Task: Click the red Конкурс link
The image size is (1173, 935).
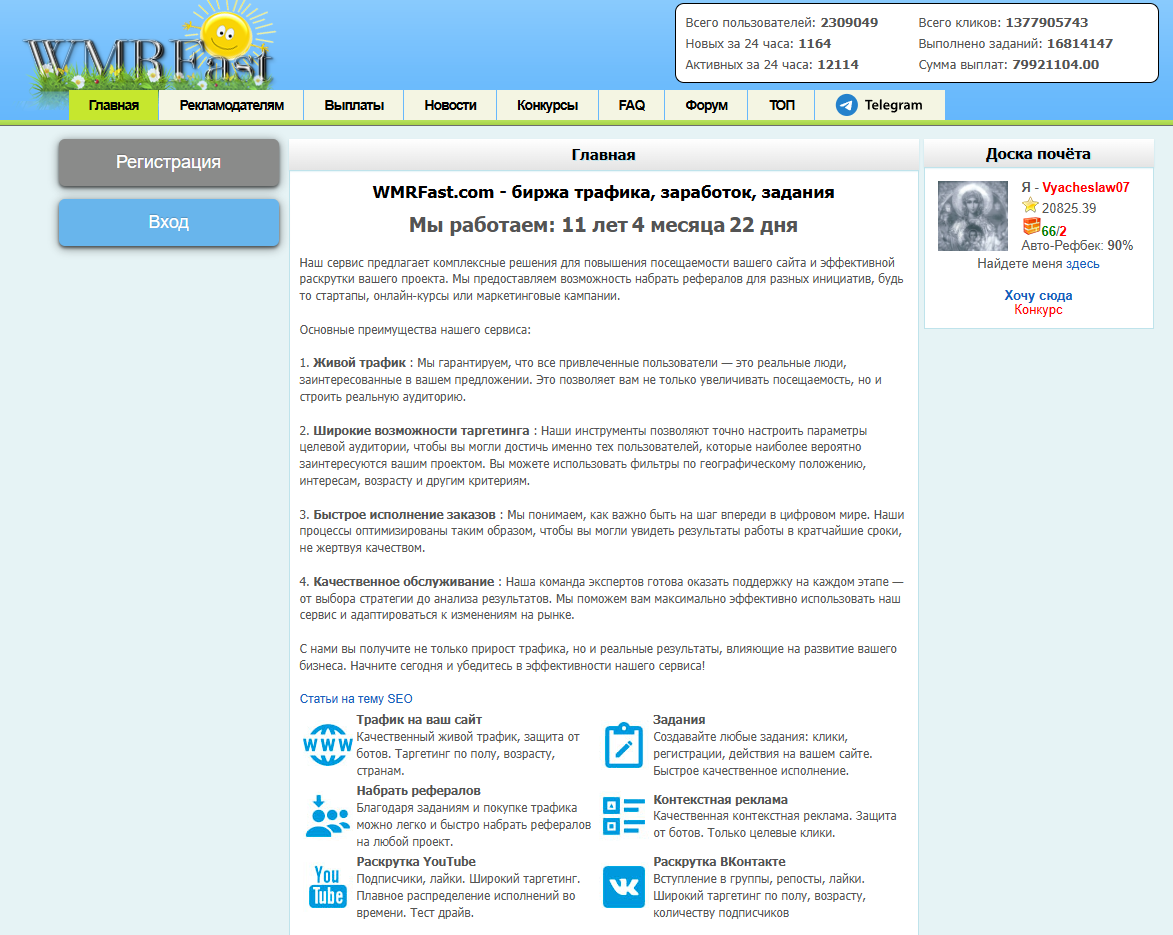Action: (1038, 310)
